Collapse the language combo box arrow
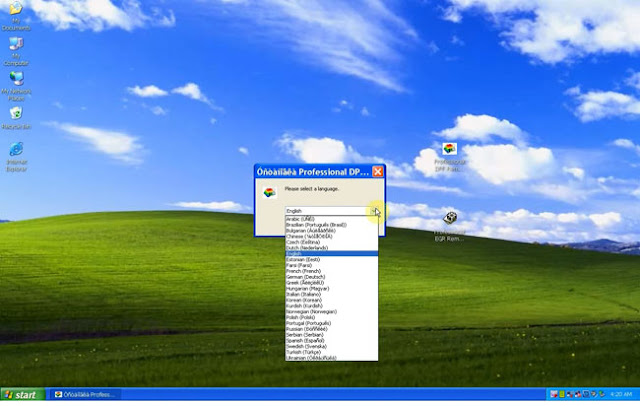 pyautogui.click(x=374, y=211)
